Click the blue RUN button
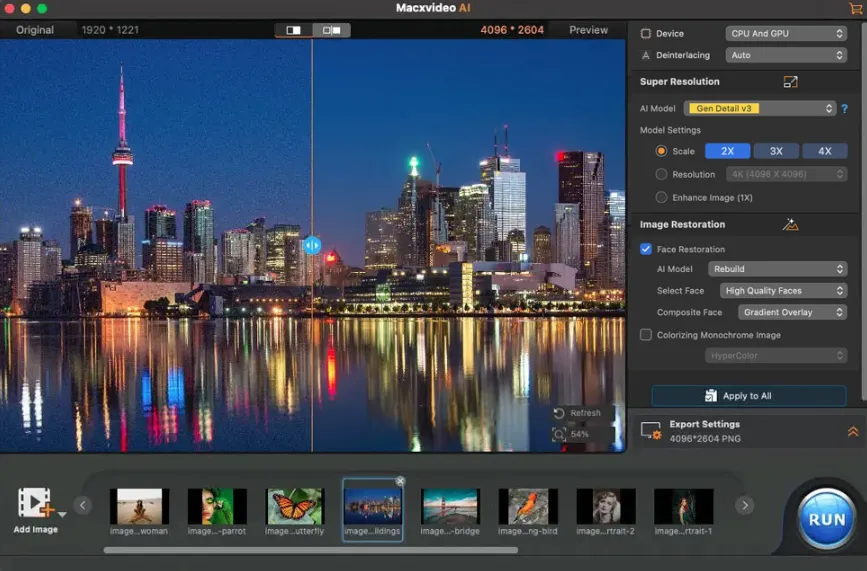Image resolution: width=867 pixels, height=571 pixels. (x=827, y=519)
